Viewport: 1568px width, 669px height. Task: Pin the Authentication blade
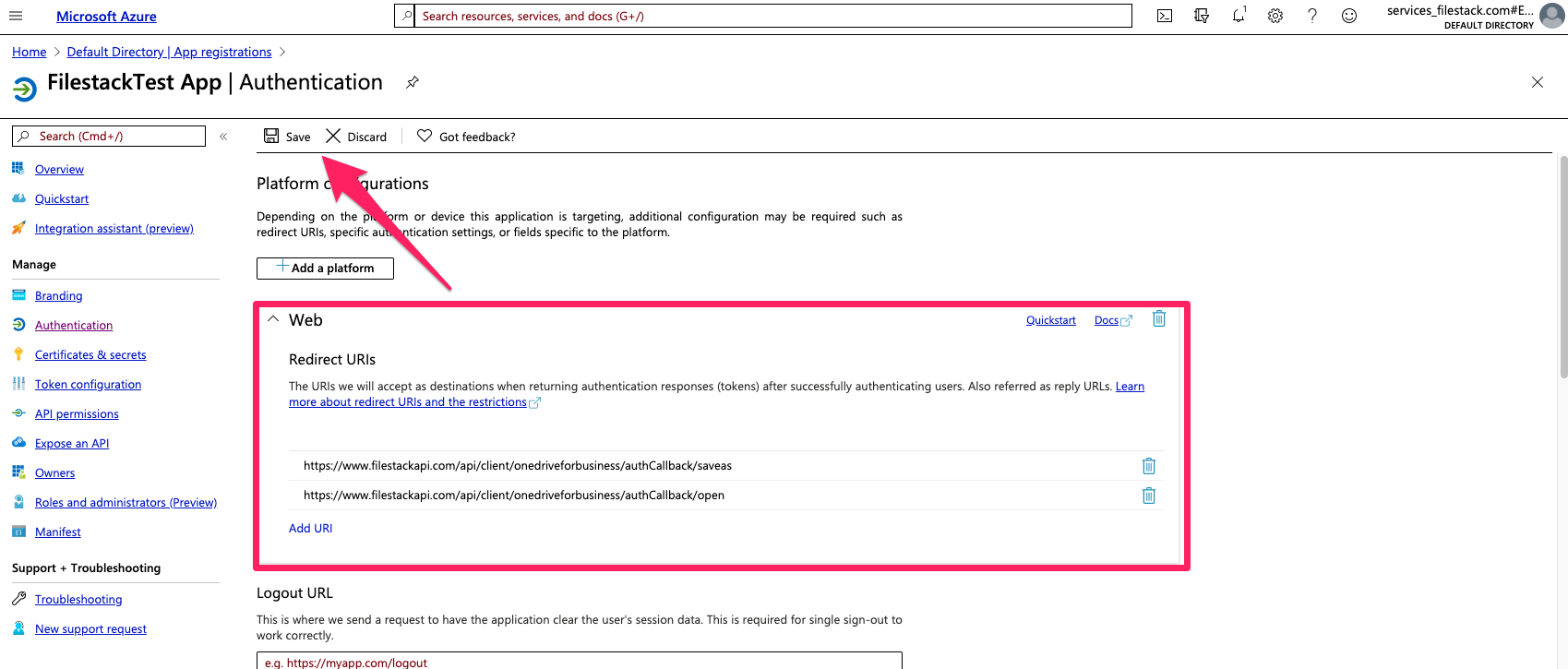tap(413, 82)
